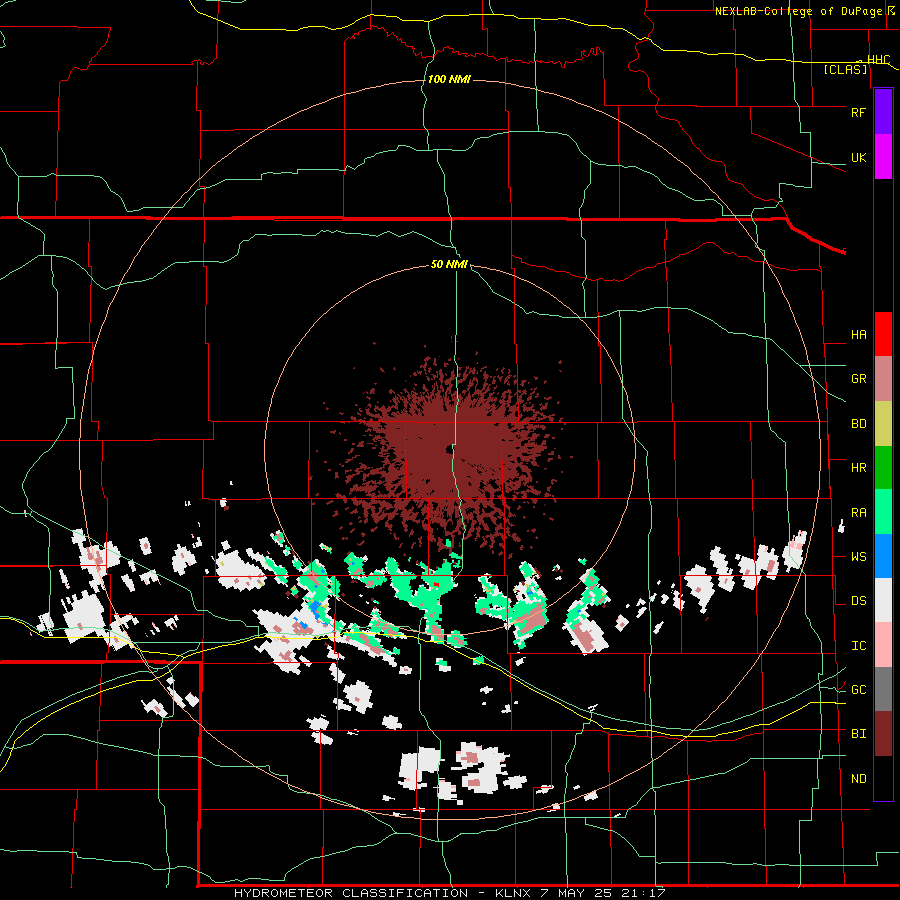Click the HA red legend swatch
The height and width of the screenshot is (900, 900).
pos(883,334)
